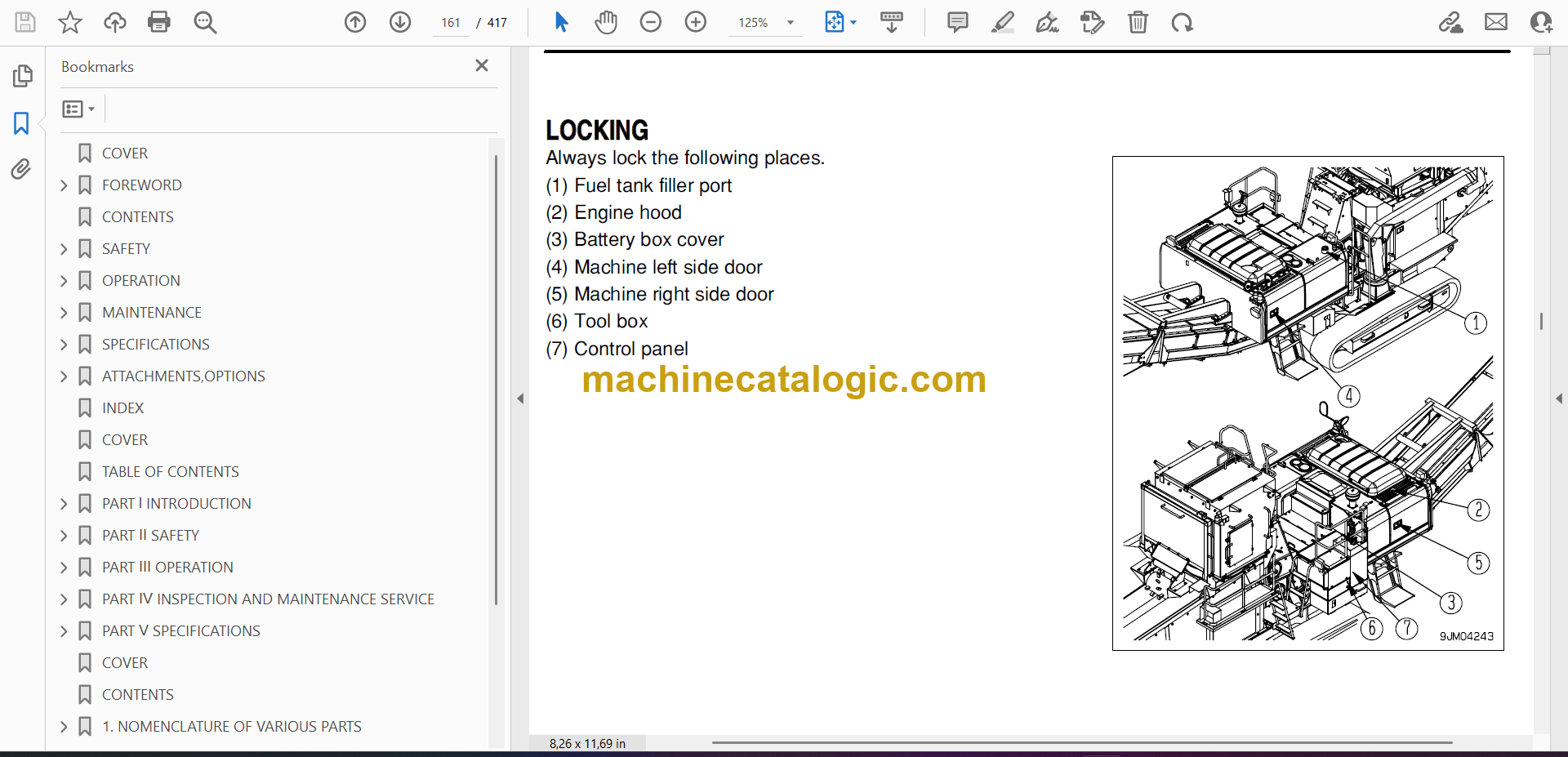Send the file by email envelope icon
The height and width of the screenshot is (757, 1568).
tap(1496, 22)
